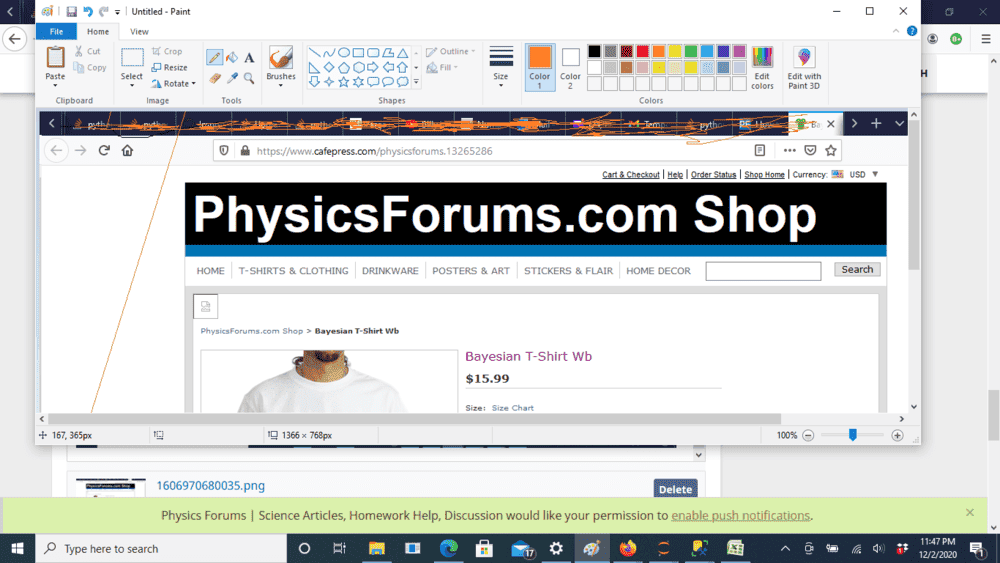Expand the Shapes gallery more arrow

(416, 82)
